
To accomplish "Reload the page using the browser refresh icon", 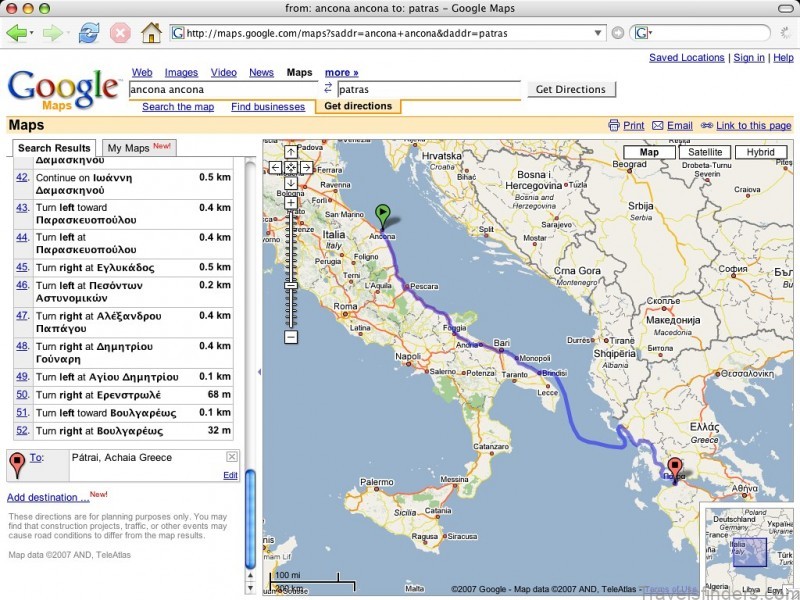I will point(88,33).
